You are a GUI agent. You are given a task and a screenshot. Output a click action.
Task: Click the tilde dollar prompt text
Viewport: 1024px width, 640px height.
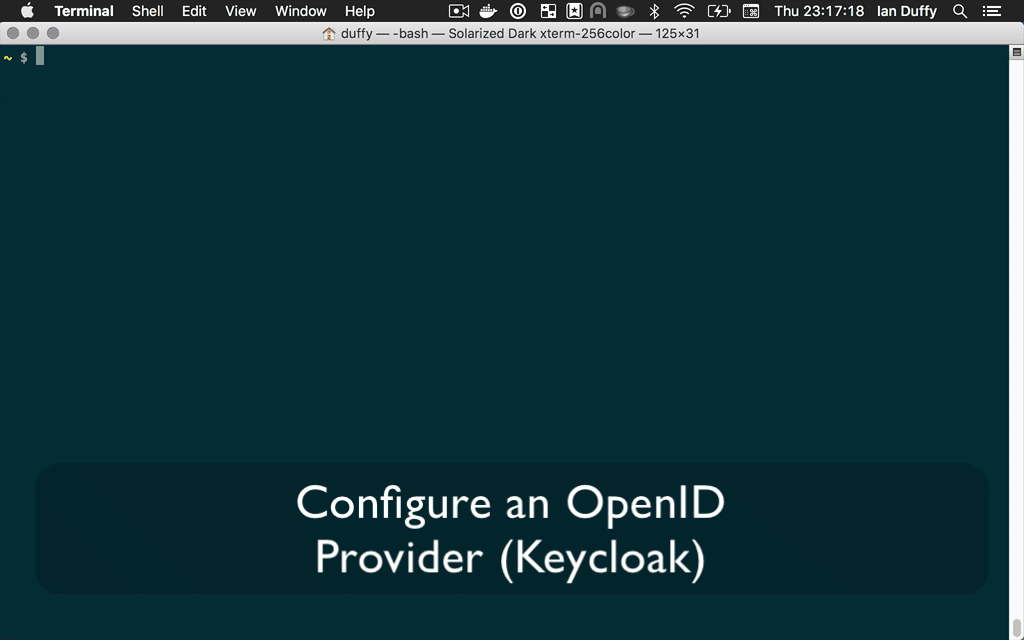[x=16, y=57]
